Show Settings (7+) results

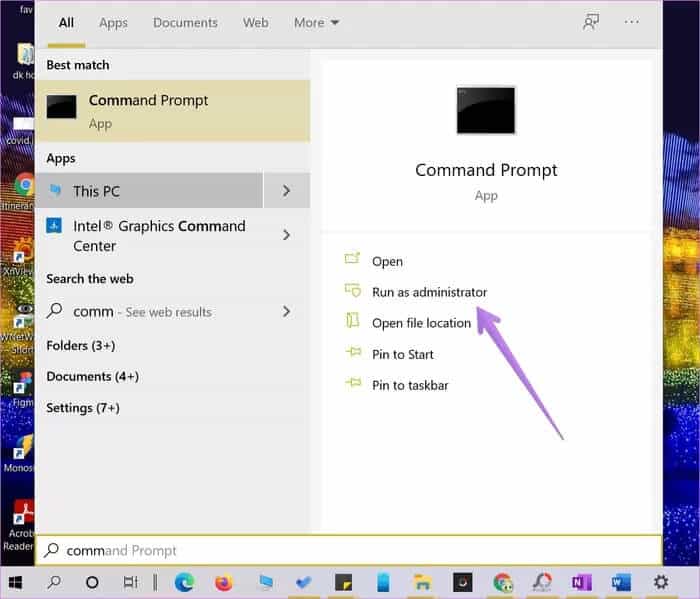83,408
